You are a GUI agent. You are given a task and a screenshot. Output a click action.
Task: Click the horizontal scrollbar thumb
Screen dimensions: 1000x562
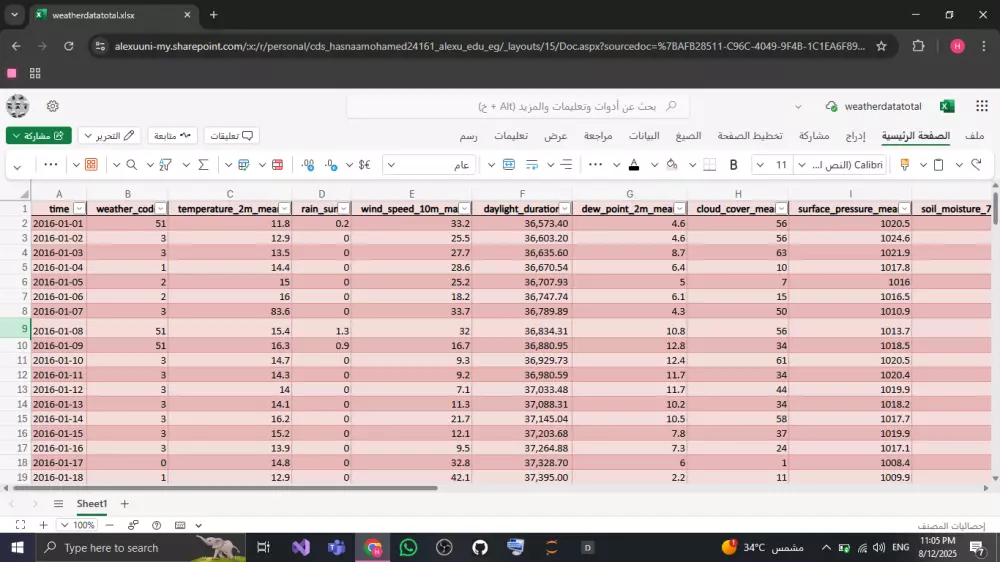225,488
